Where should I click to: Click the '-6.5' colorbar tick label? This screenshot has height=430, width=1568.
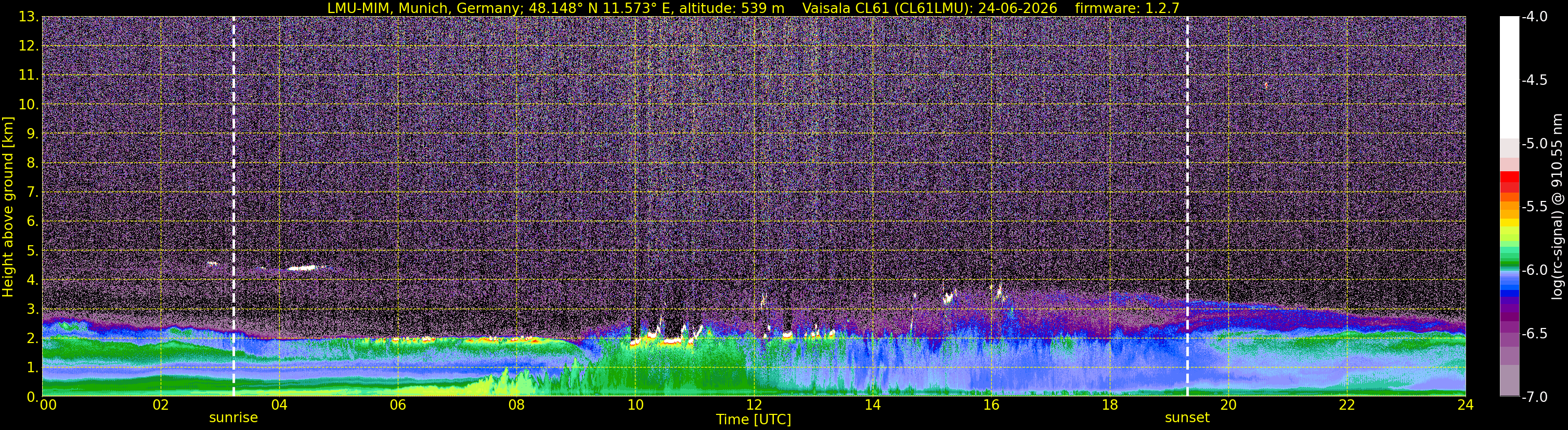pyautogui.click(x=1534, y=334)
